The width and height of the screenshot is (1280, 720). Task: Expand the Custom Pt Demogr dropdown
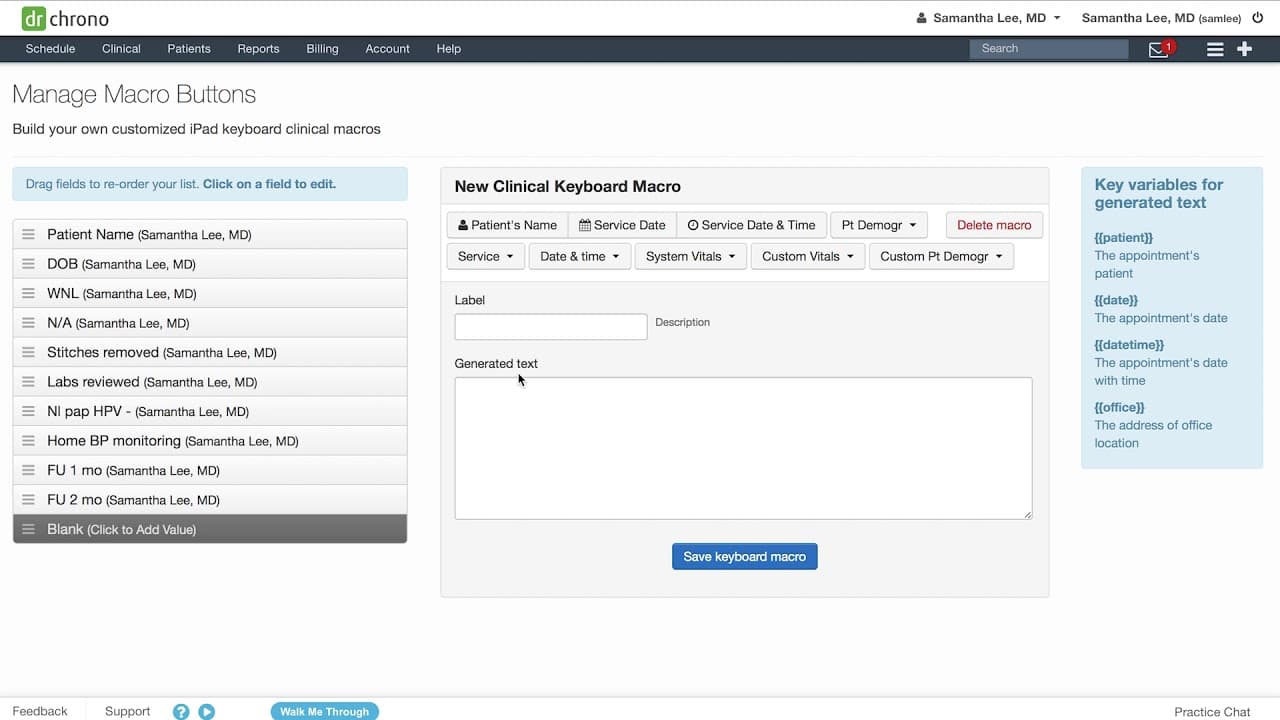941,256
